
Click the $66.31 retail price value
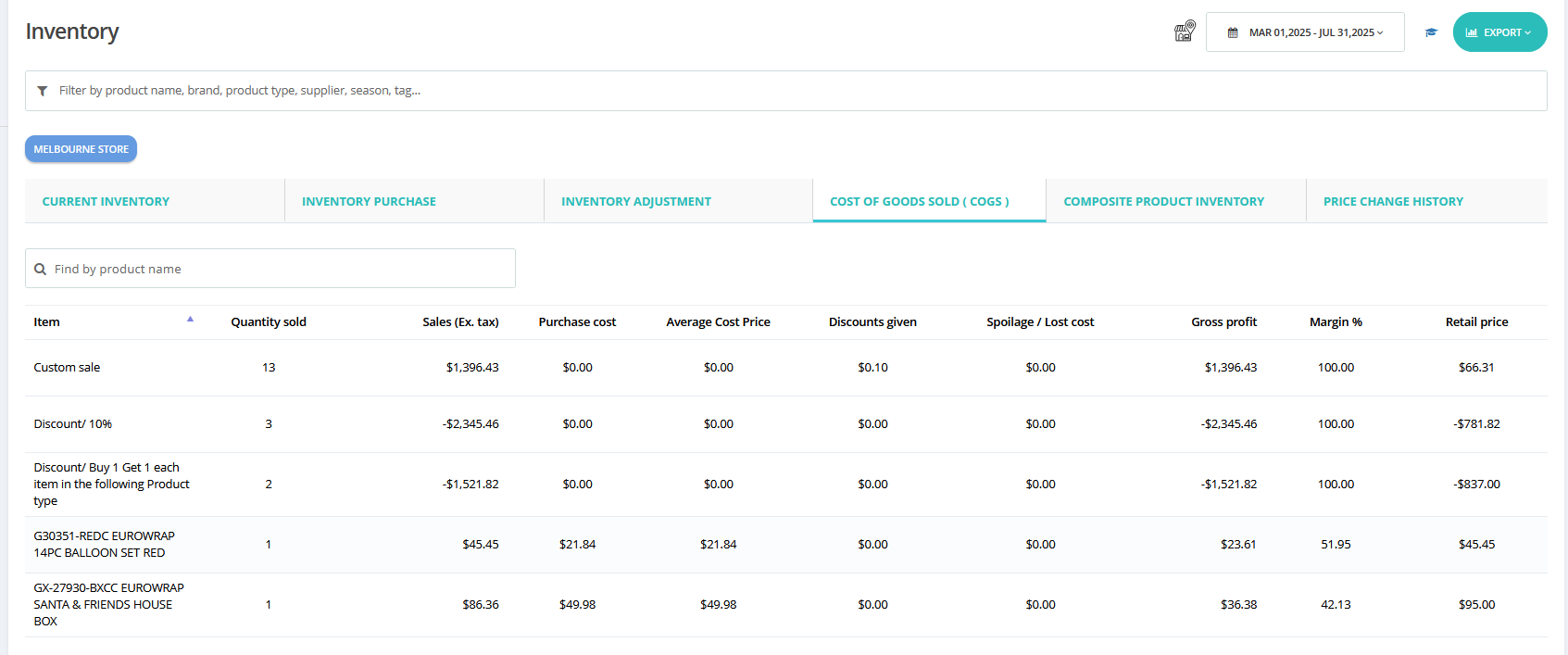(1476, 368)
